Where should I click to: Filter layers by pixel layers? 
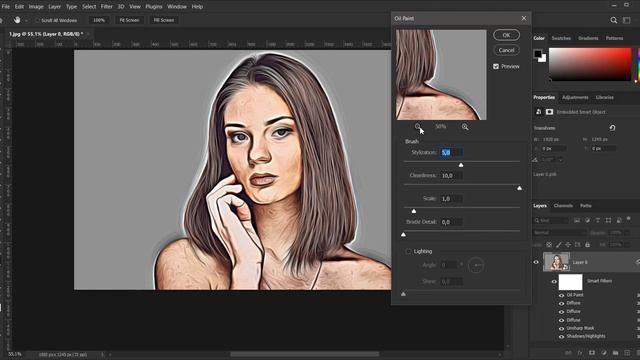click(x=577, y=220)
